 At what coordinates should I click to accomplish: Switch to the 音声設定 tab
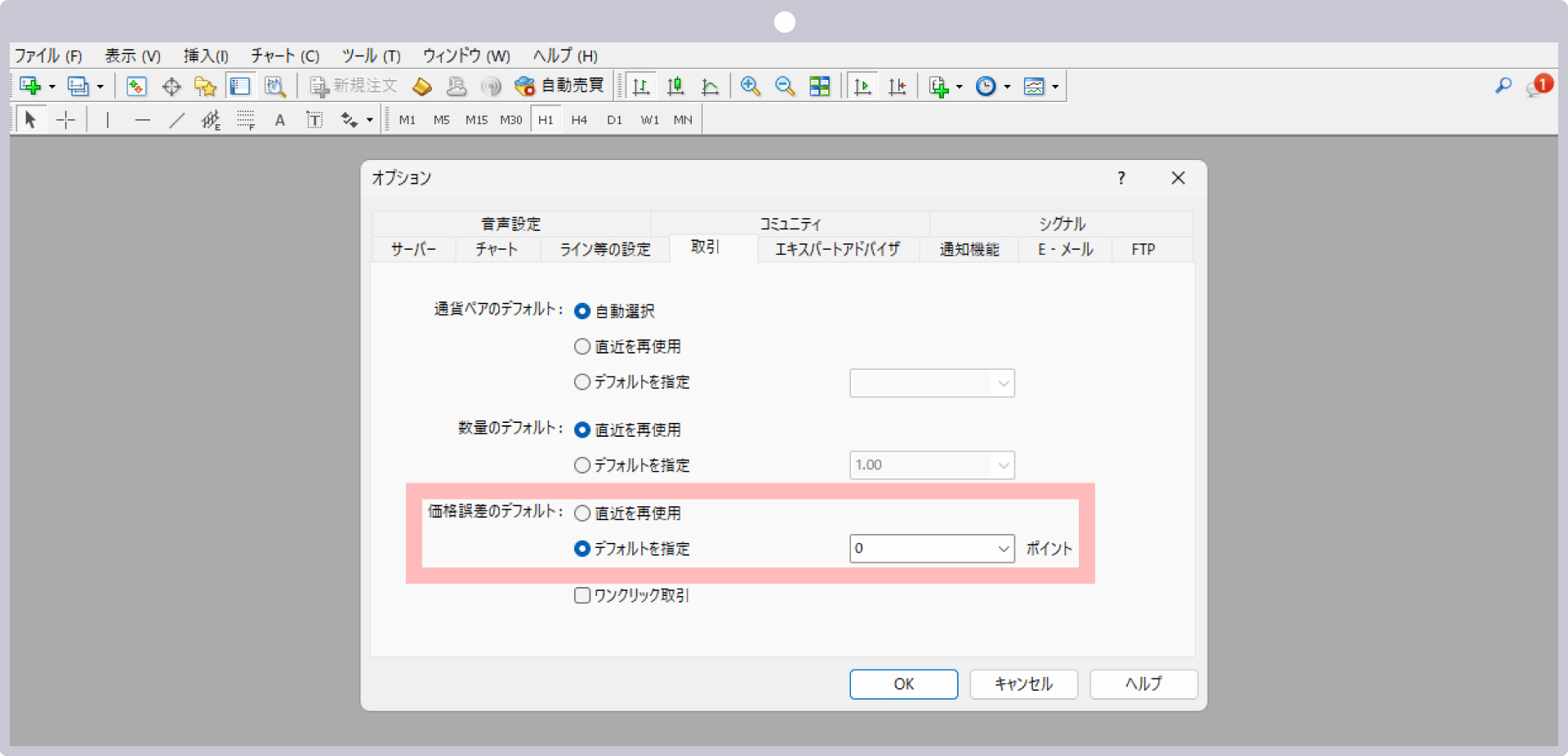511,224
